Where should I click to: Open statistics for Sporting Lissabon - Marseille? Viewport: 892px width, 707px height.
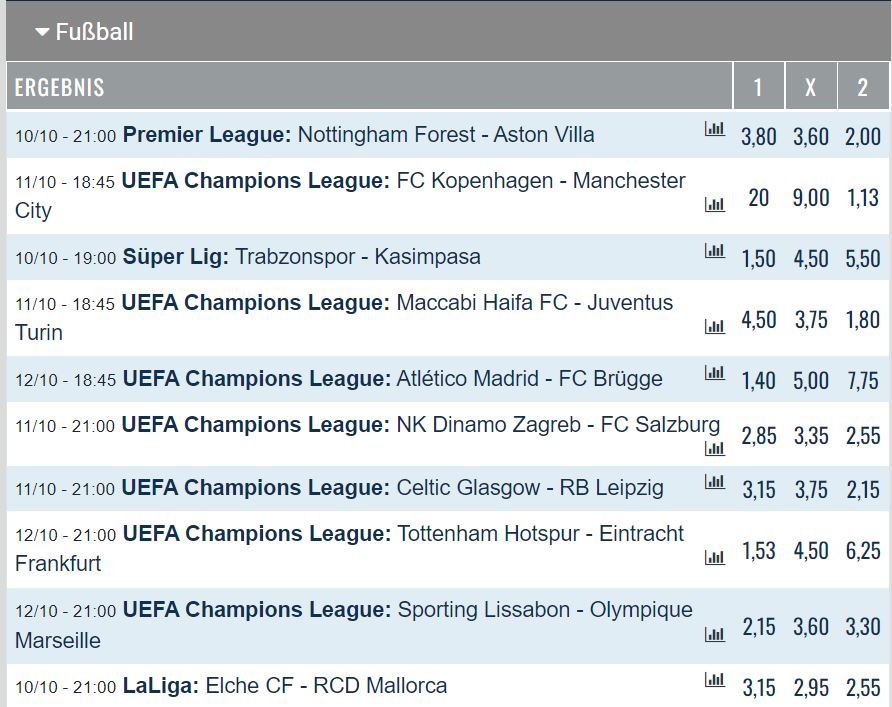click(714, 633)
